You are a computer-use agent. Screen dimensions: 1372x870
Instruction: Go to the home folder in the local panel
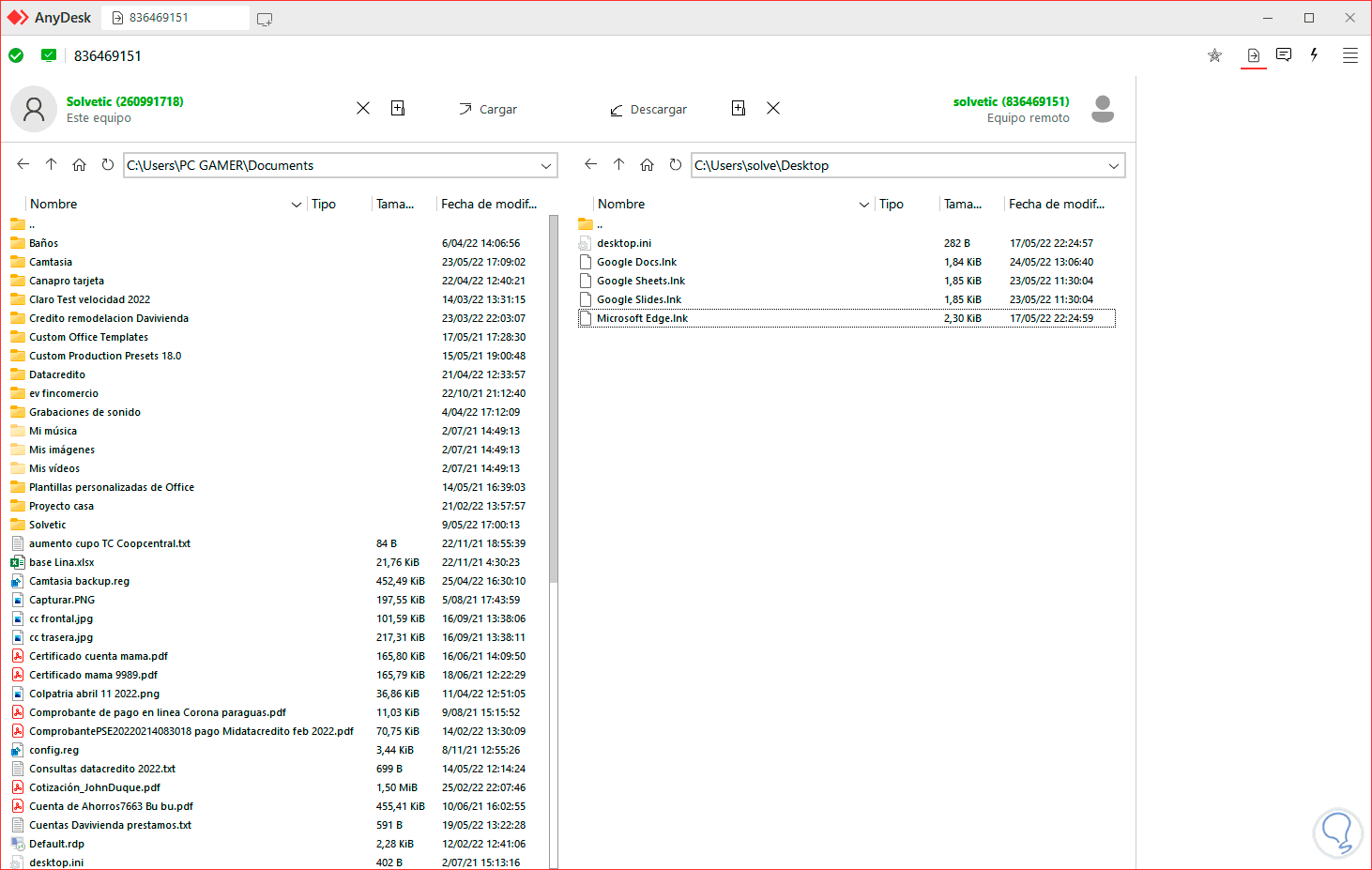[80, 165]
